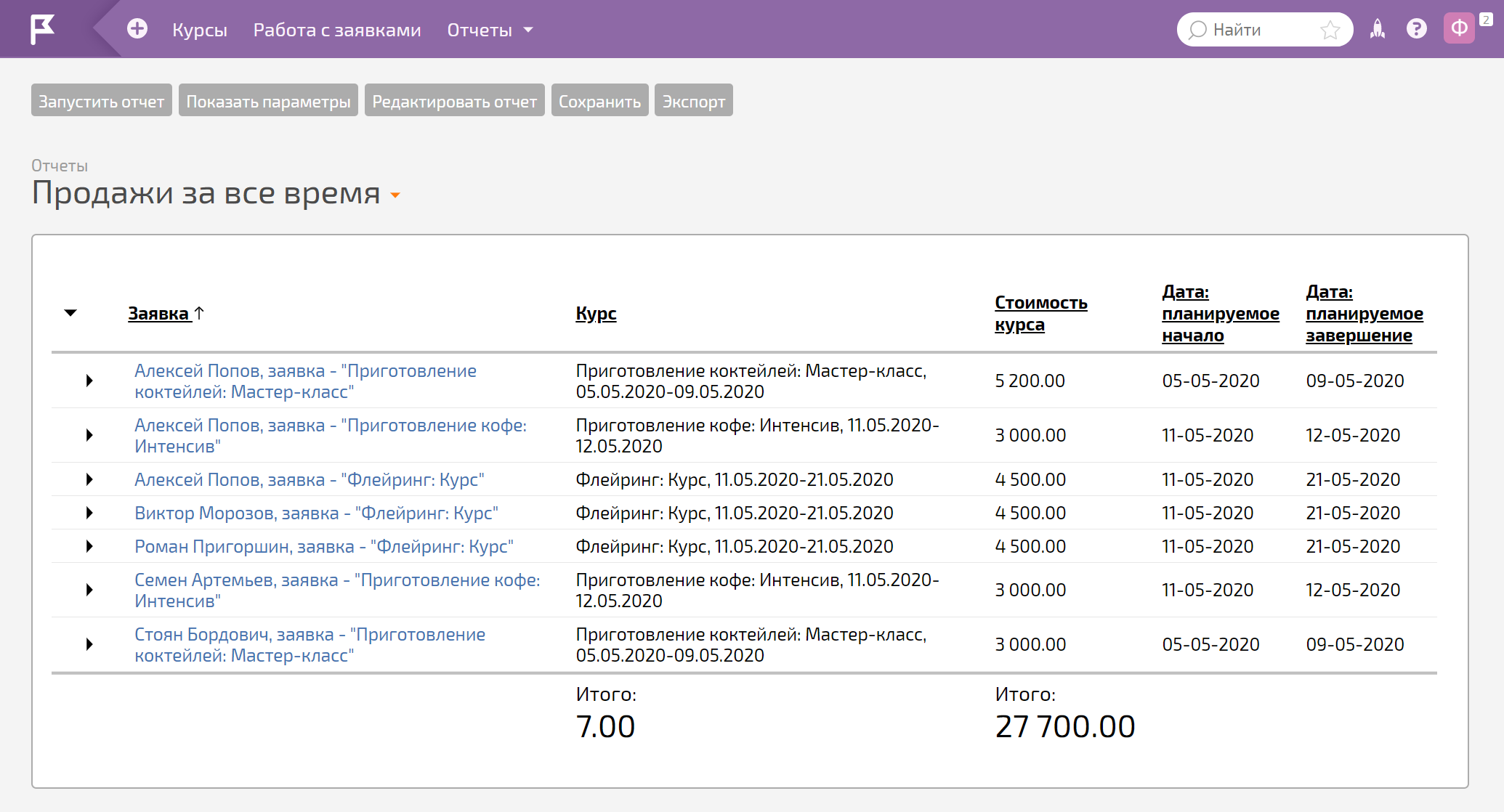Open the Отчеты dropdown menu
Viewport: 1504px width, 812px height.
490,30
